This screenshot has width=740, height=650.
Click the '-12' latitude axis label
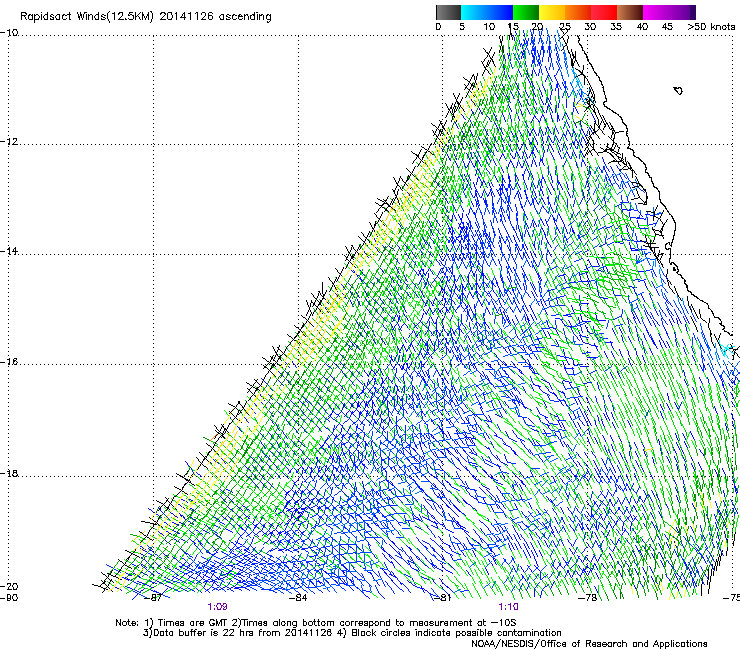pyautogui.click(x=9, y=142)
